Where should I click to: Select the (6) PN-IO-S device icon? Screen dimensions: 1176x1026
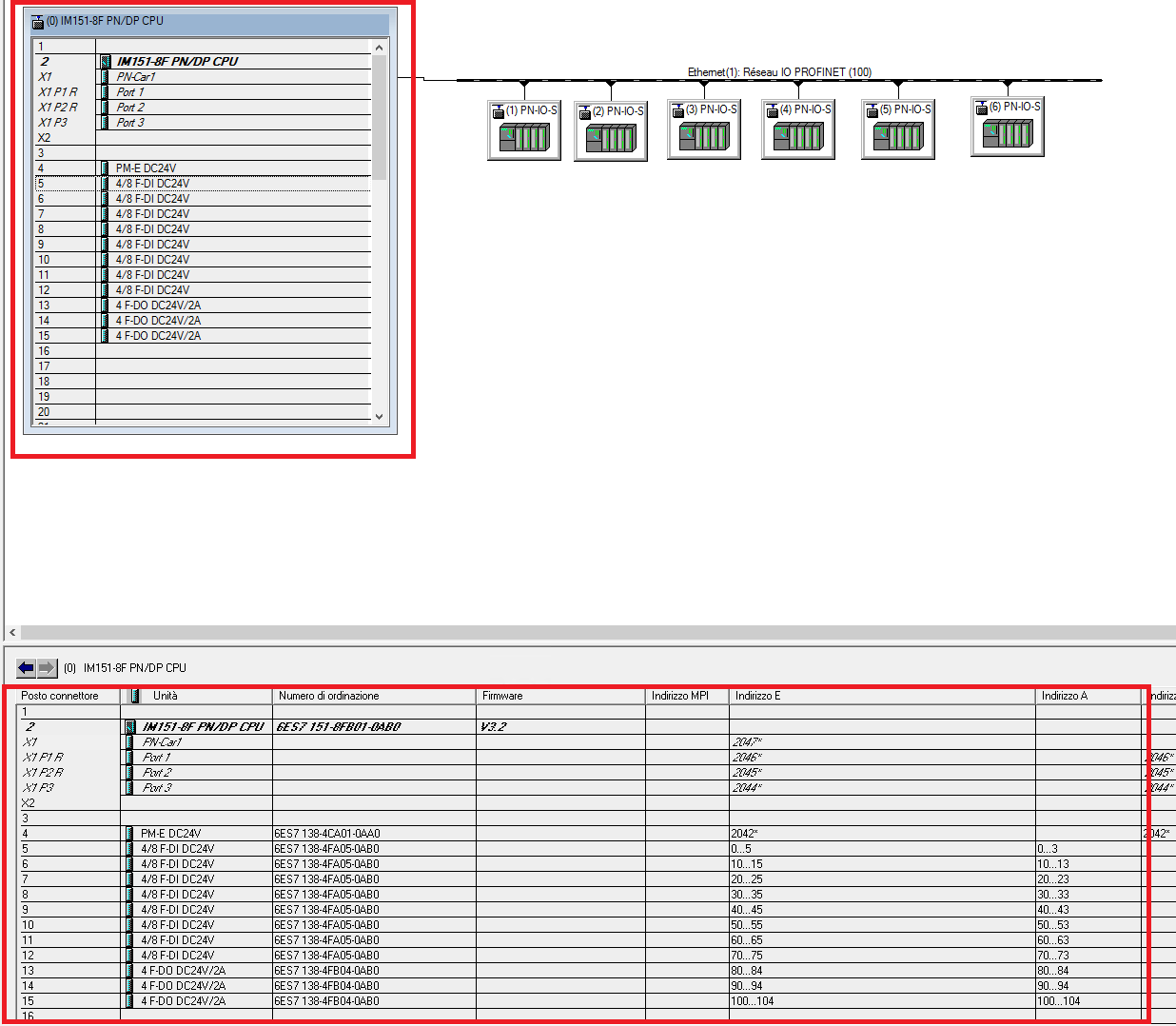point(1008,126)
